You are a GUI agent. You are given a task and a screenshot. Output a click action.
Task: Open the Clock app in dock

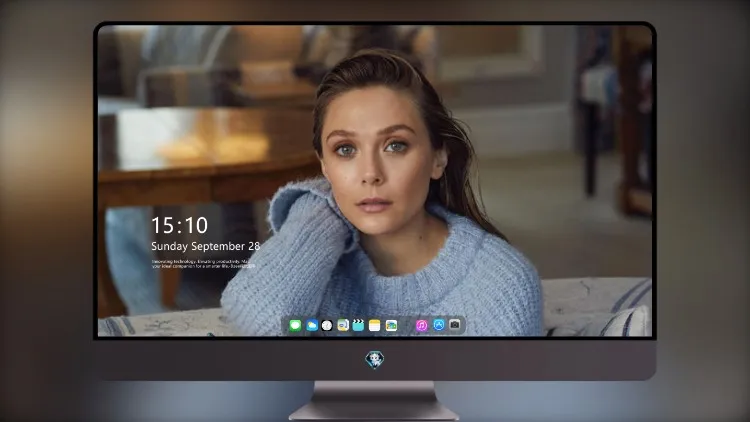[x=327, y=326]
